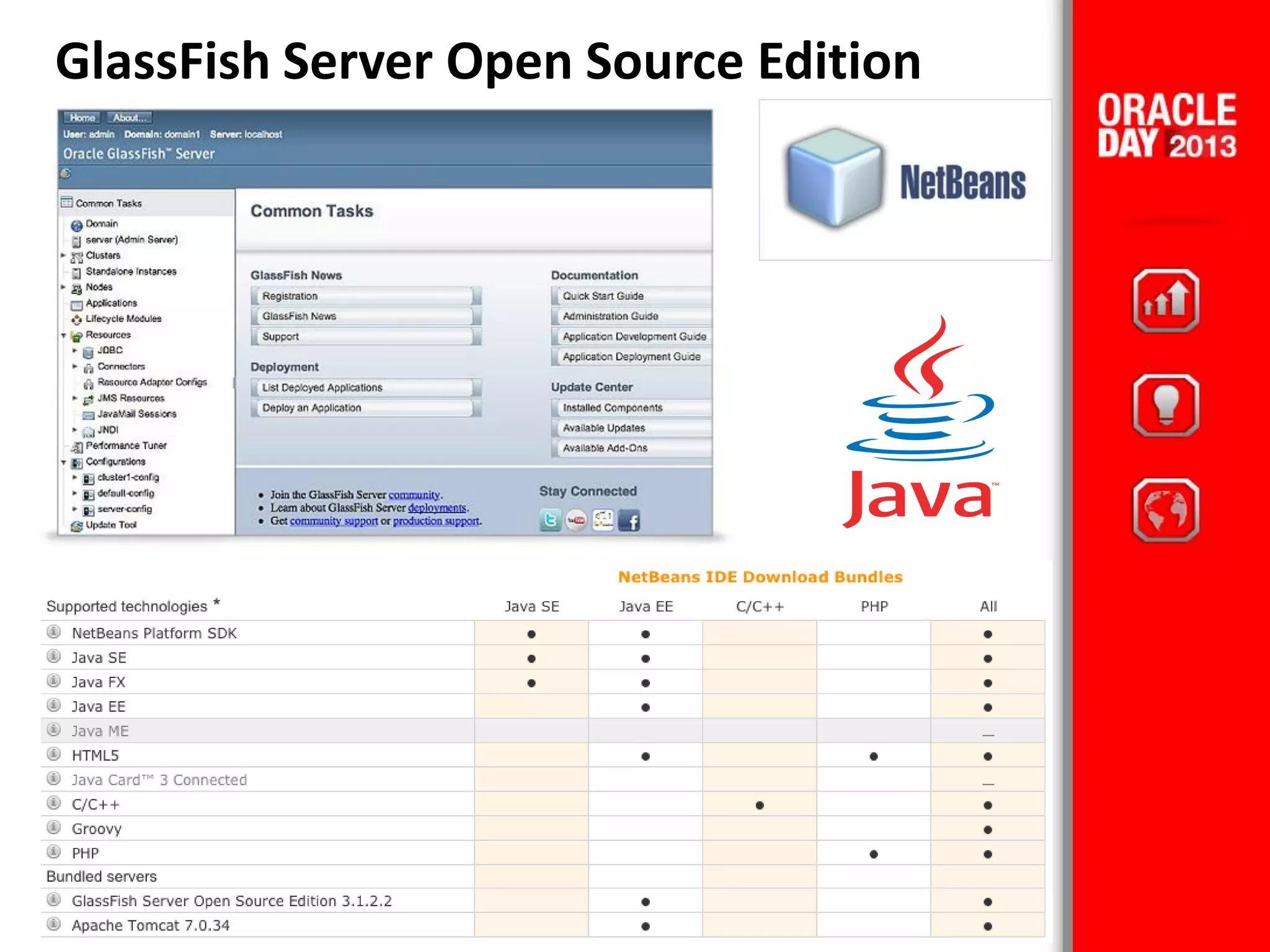Select the C/C++ bundle column header
The height and width of the screenshot is (952, 1270).
pos(760,606)
